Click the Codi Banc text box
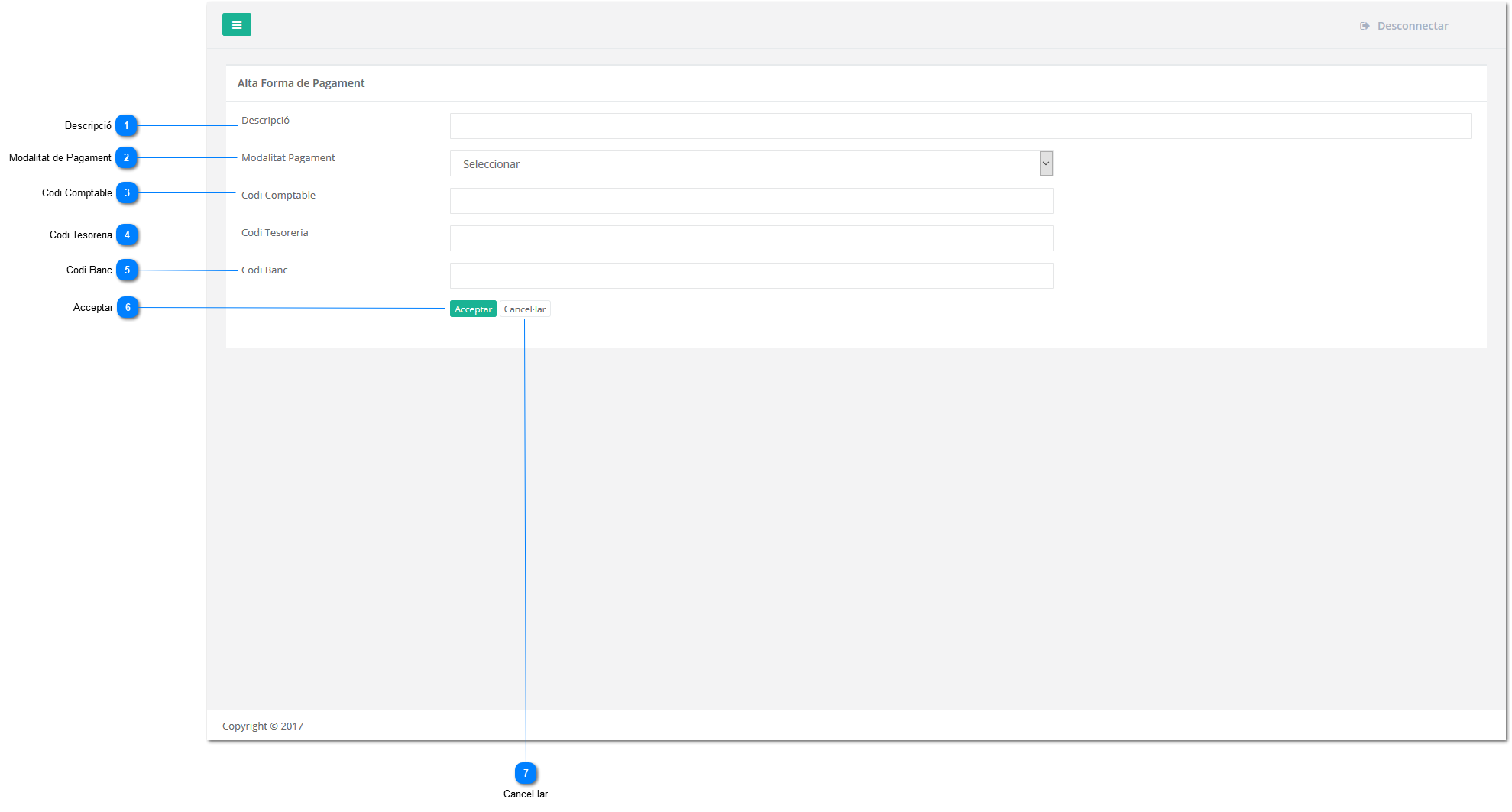The width and height of the screenshot is (1512, 812). pyautogui.click(x=751, y=276)
